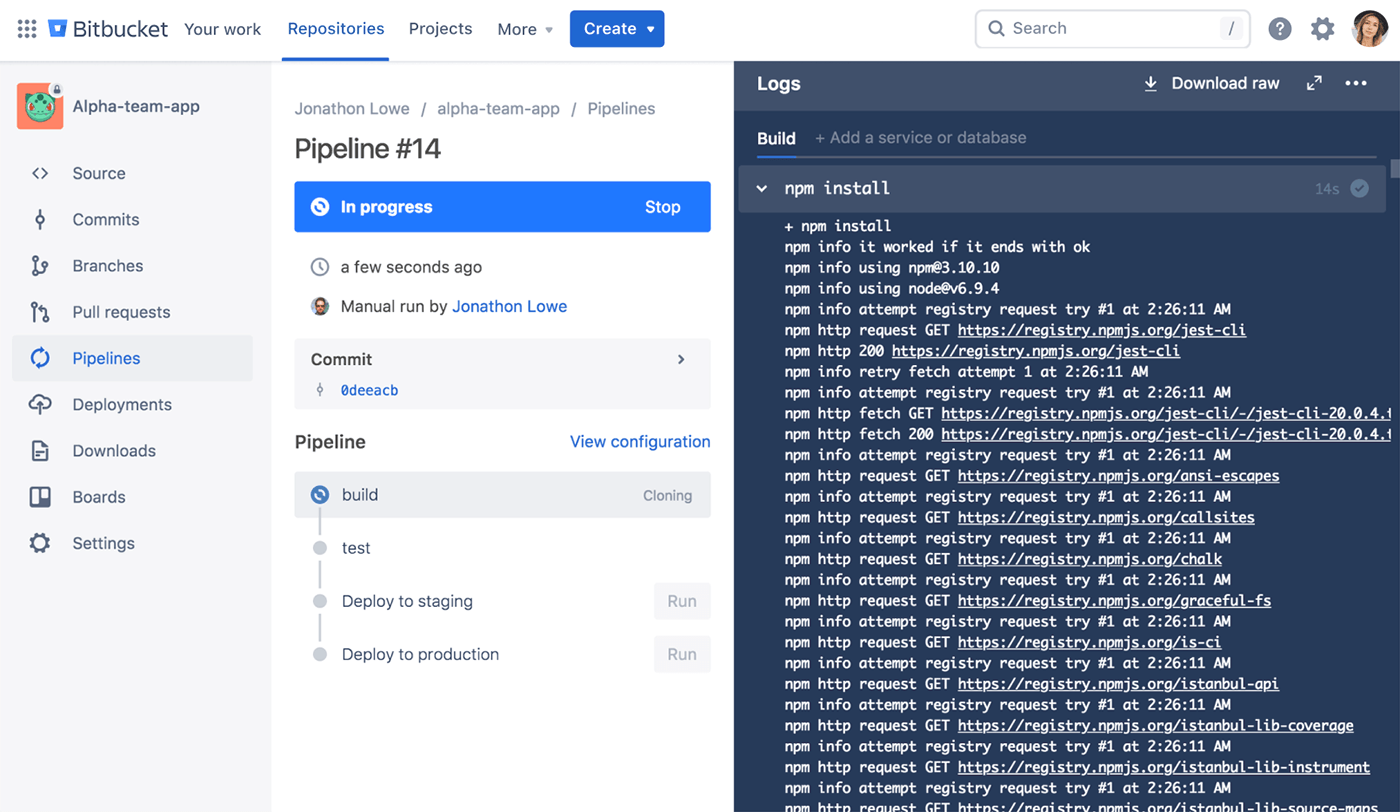This screenshot has width=1400, height=812.
Task: Click the Source code brackets icon
Action: tap(40, 173)
